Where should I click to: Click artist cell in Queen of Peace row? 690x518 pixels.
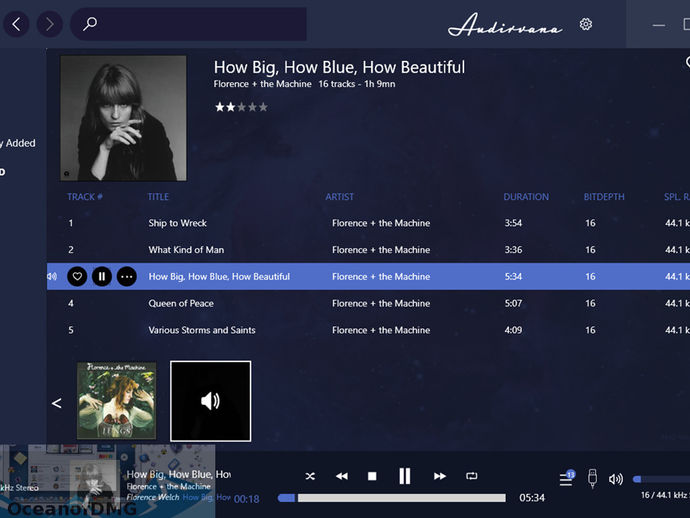(381, 303)
